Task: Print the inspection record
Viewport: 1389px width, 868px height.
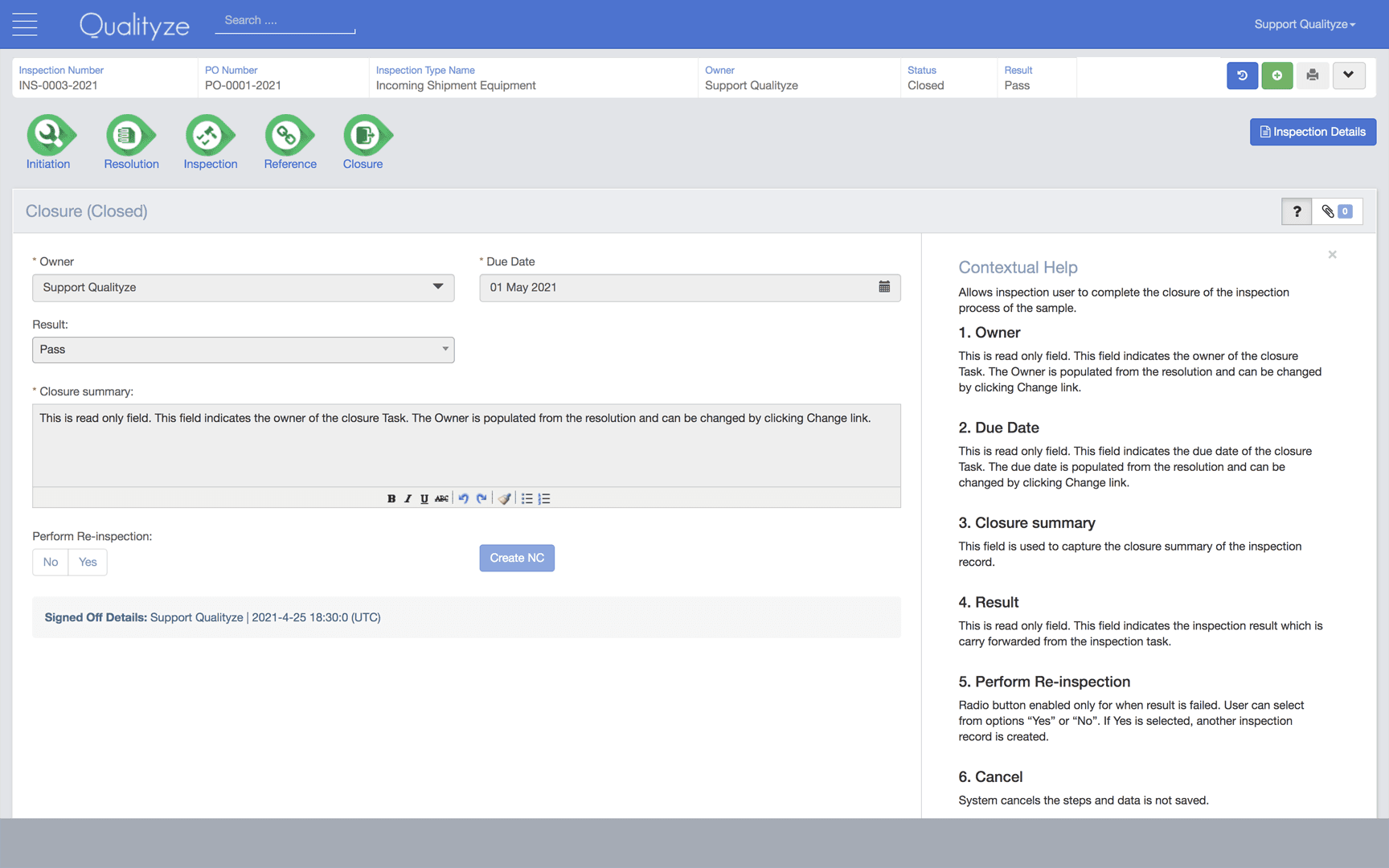Action: tap(1313, 75)
